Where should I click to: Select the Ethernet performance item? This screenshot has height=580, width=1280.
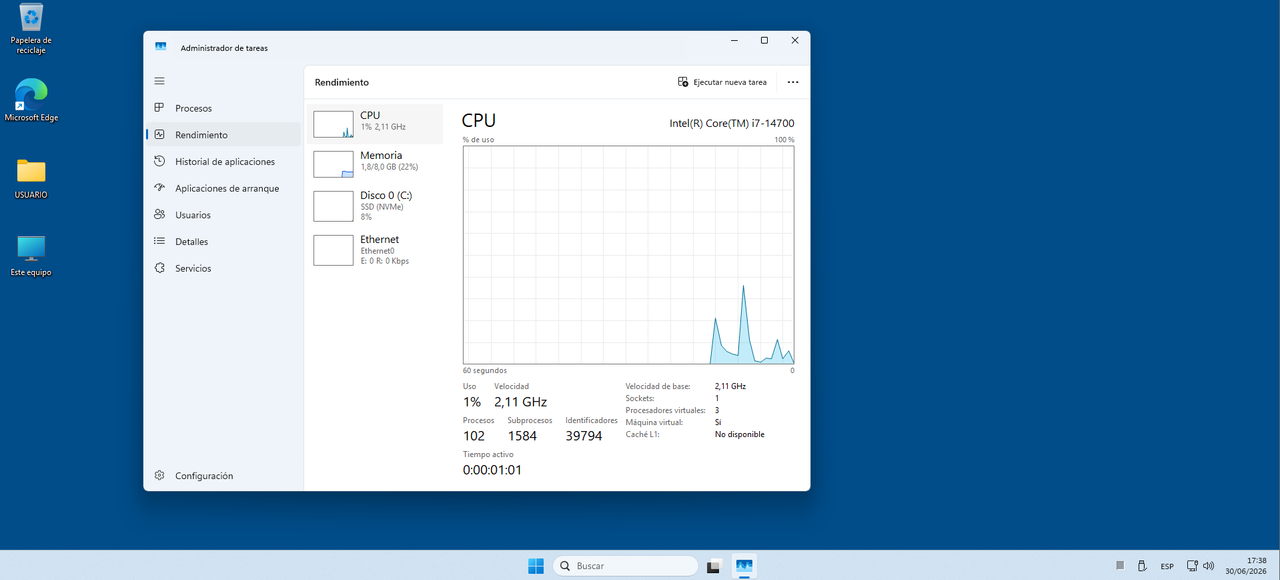pos(375,249)
